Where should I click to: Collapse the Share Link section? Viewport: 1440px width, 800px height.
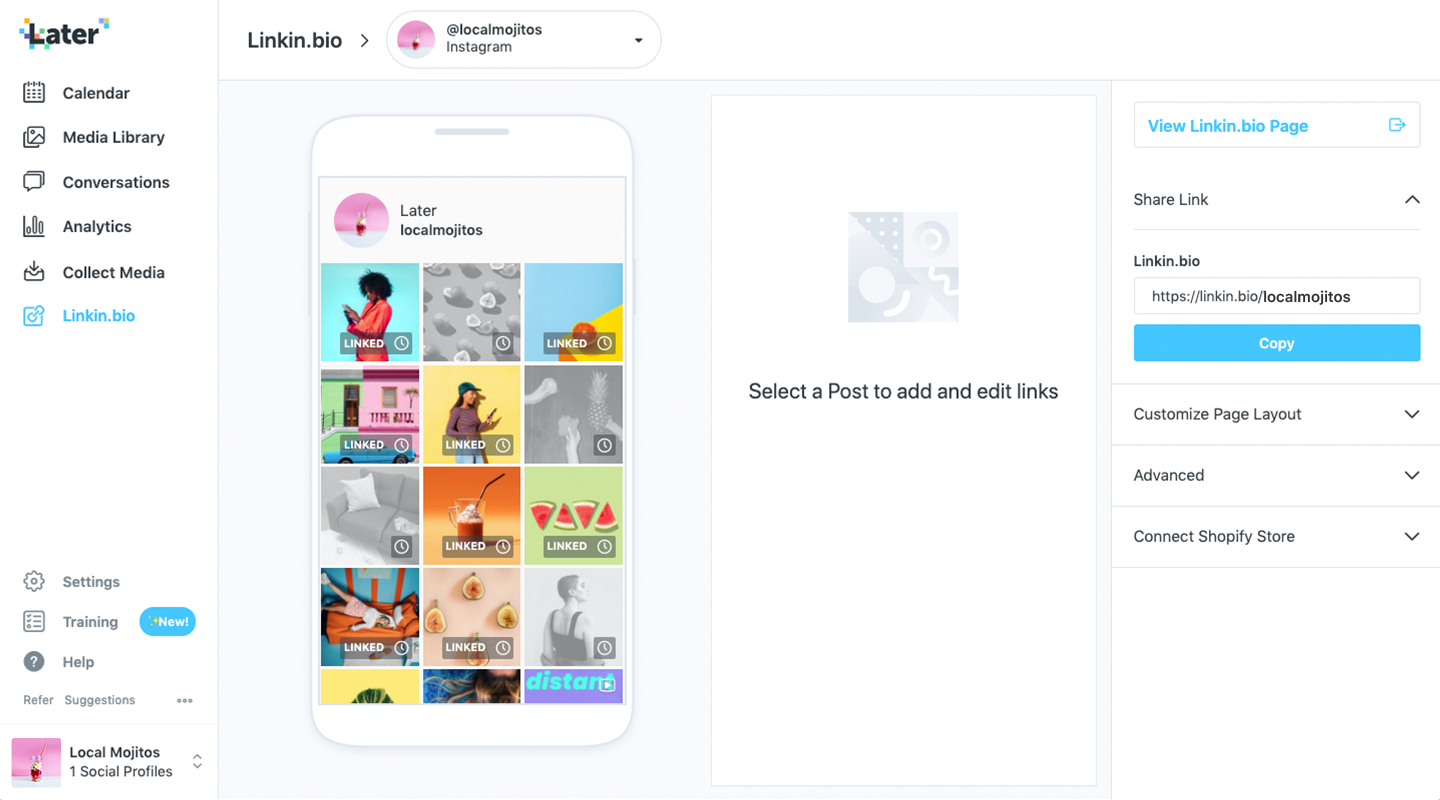coord(1276,199)
